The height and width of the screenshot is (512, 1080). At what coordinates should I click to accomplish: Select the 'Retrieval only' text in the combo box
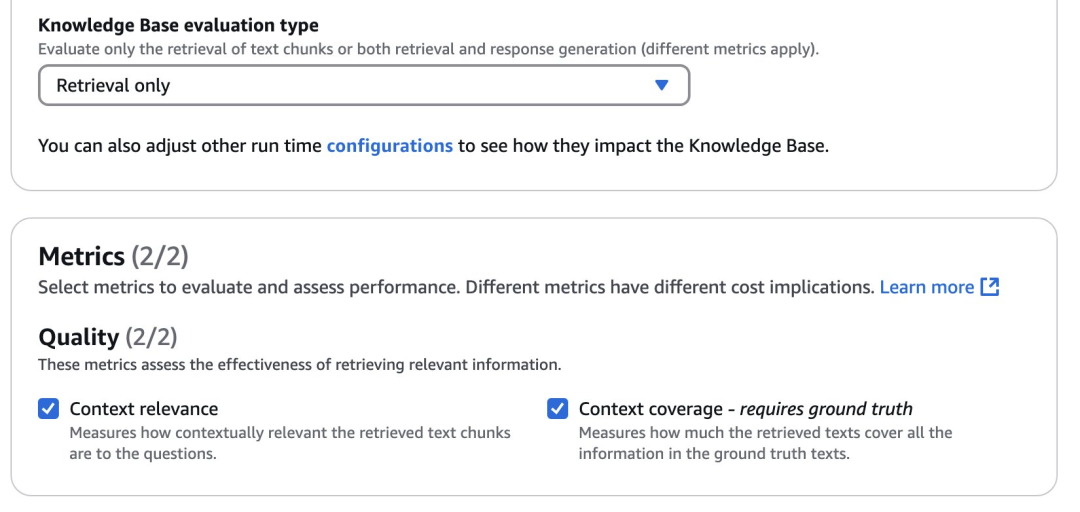pyautogui.click(x=113, y=86)
